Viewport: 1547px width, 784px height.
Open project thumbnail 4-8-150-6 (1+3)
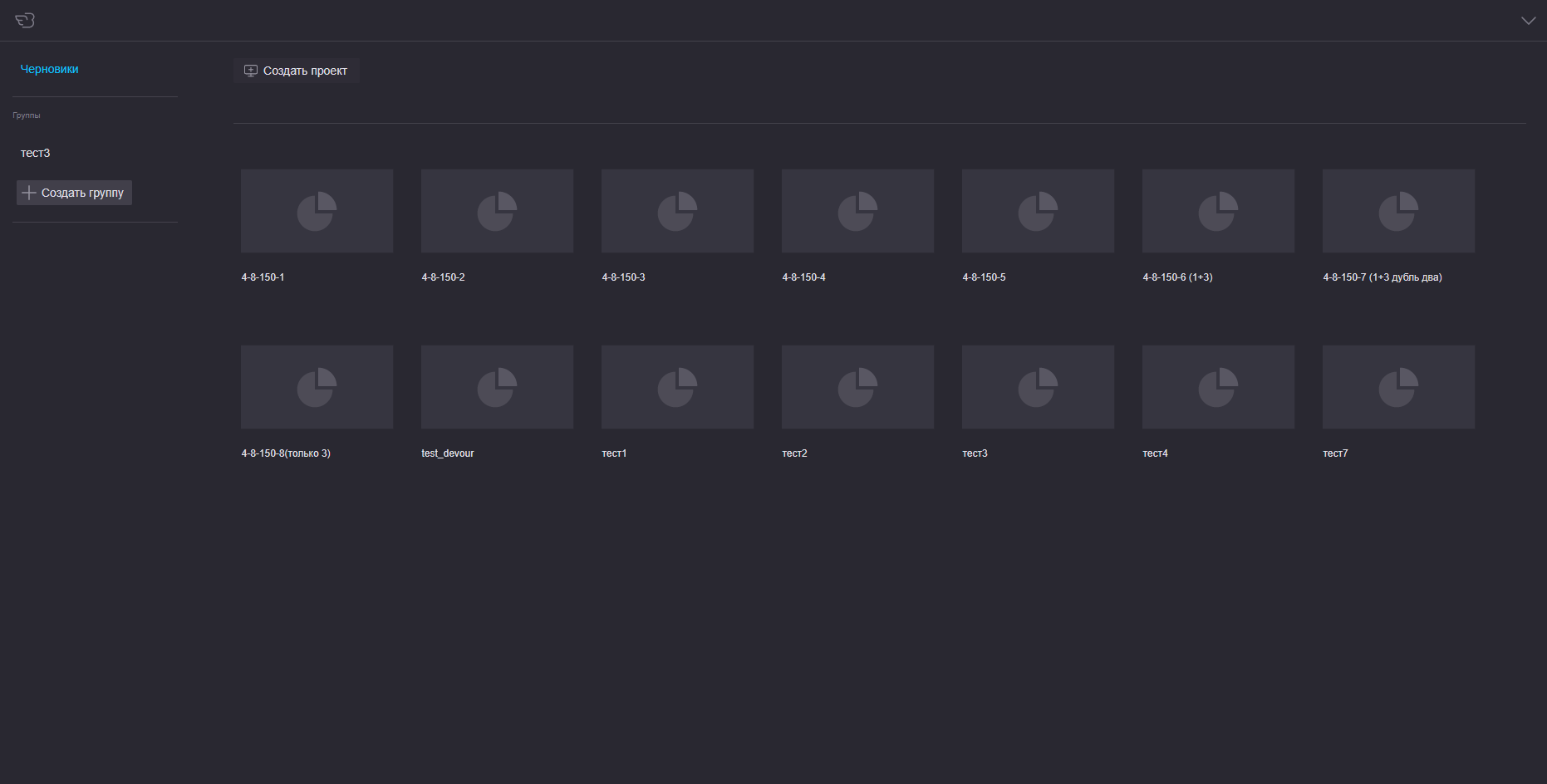(x=1218, y=211)
